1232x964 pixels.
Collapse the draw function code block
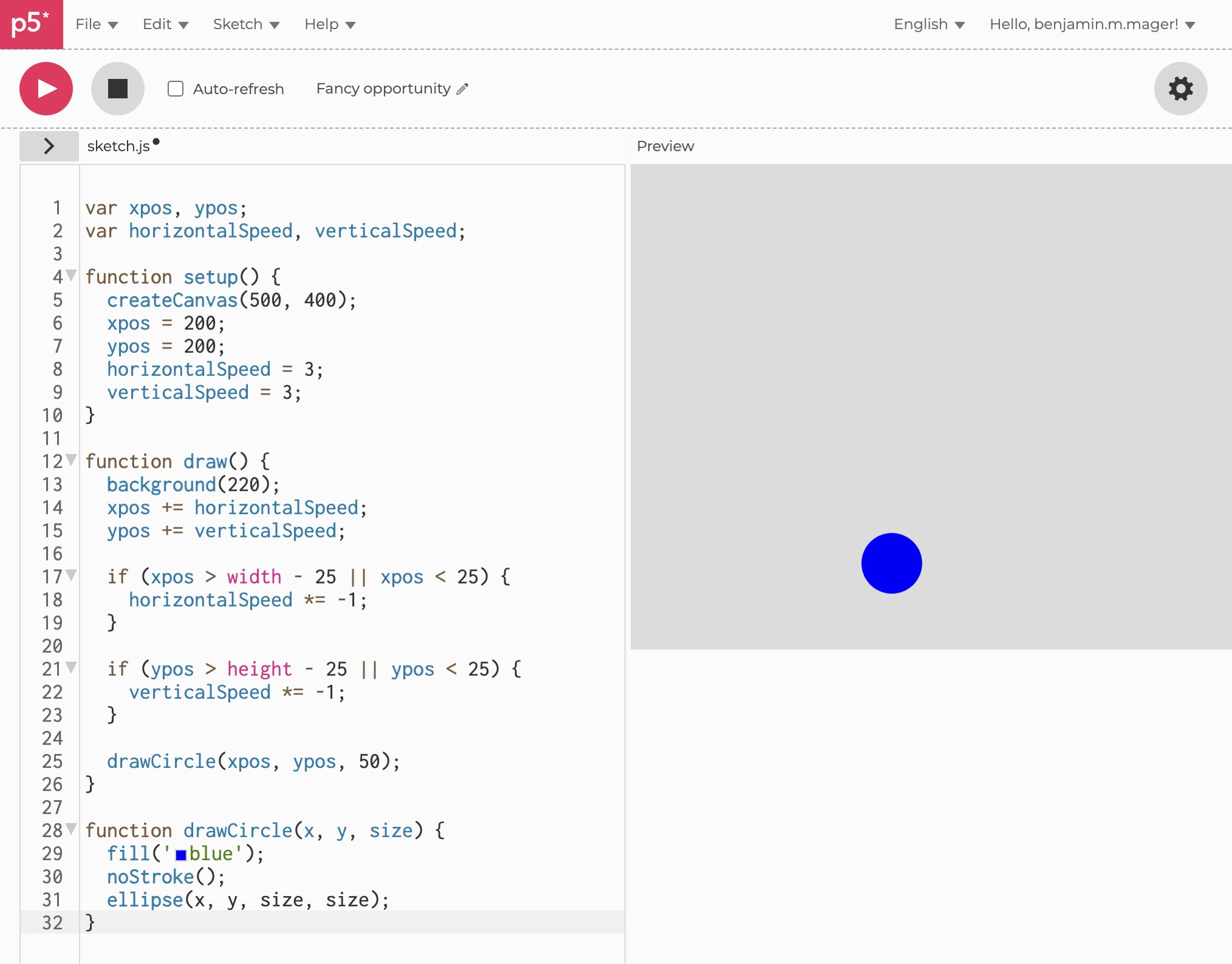pos(71,460)
